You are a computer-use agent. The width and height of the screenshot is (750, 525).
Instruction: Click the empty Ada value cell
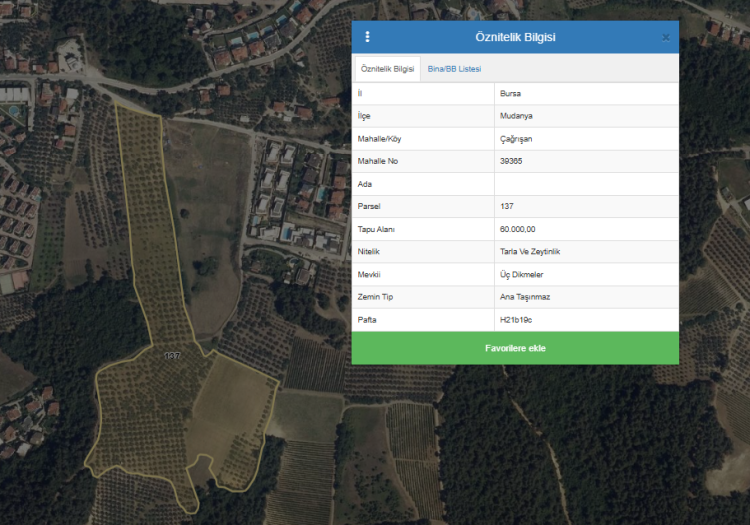[x=586, y=184]
